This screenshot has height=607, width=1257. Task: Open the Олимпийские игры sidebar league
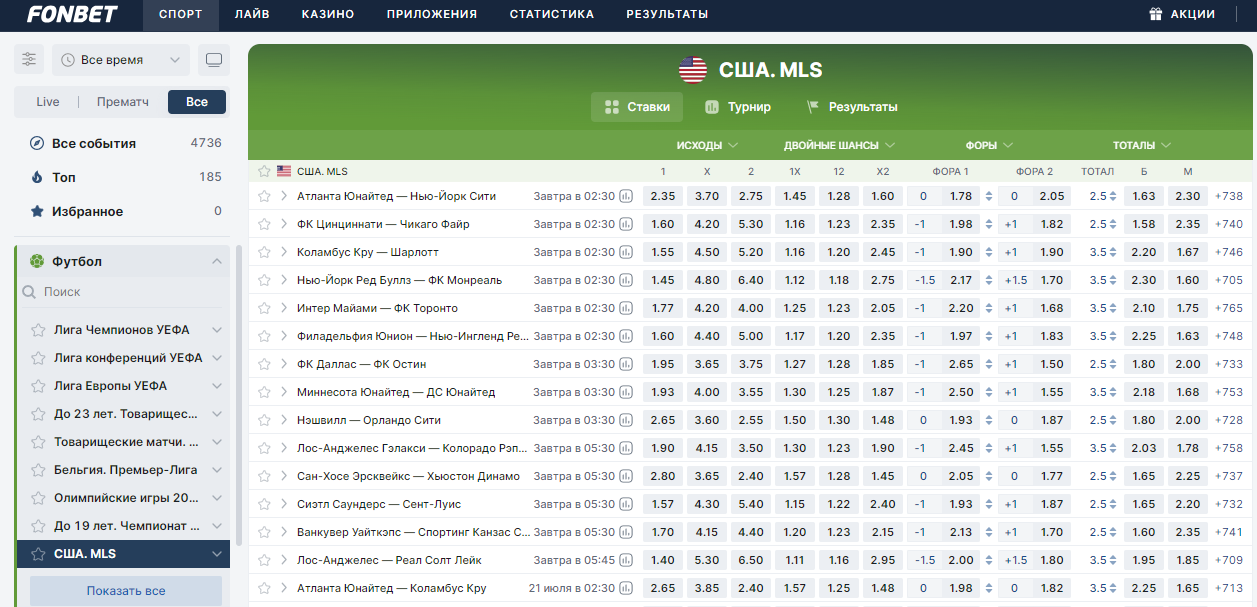[126, 498]
